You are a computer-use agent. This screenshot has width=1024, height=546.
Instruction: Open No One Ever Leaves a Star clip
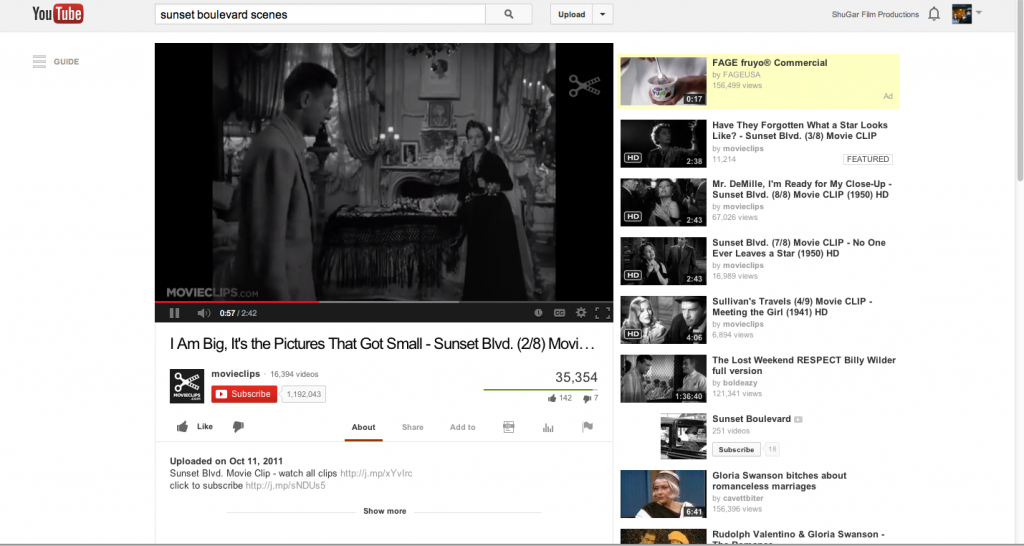pyautogui.click(x=799, y=248)
